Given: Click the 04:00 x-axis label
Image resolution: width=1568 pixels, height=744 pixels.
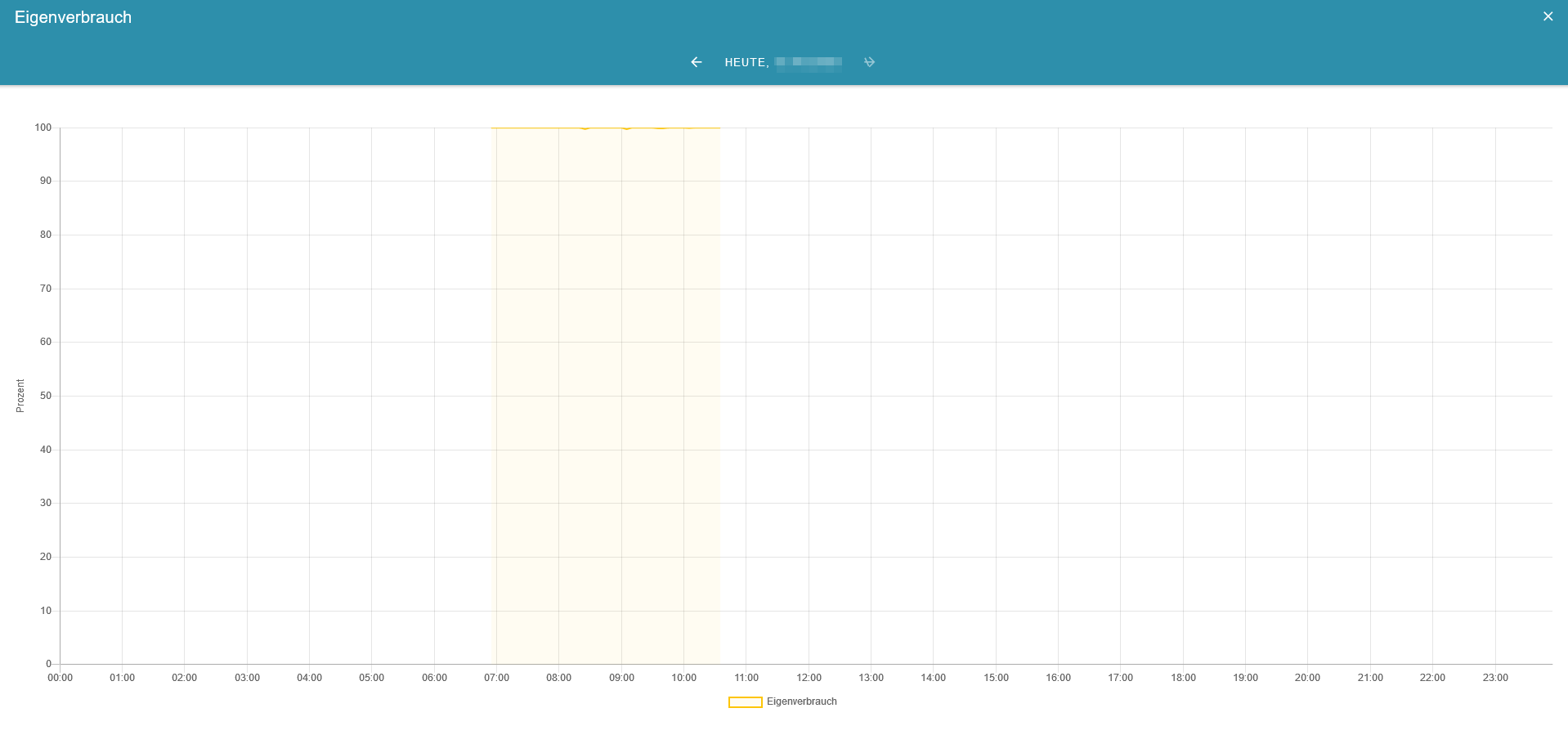Looking at the screenshot, I should click(309, 678).
